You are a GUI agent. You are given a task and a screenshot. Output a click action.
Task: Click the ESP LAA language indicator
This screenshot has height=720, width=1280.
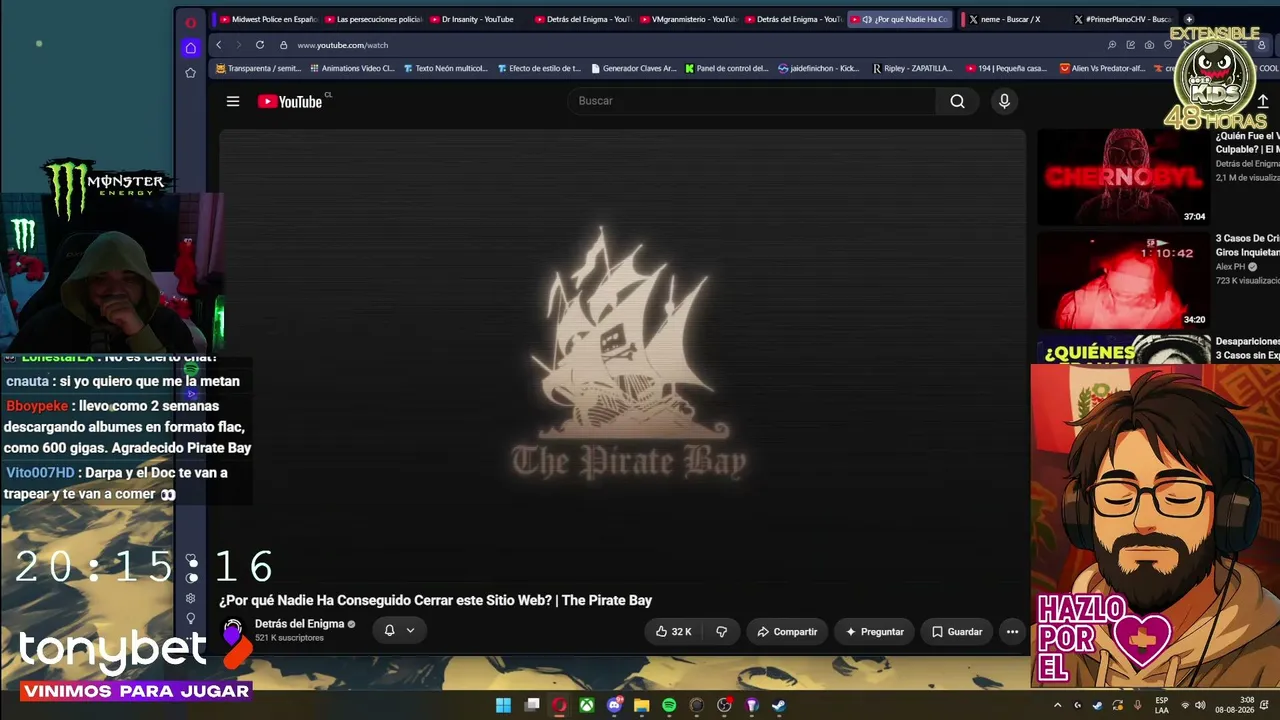[1161, 705]
